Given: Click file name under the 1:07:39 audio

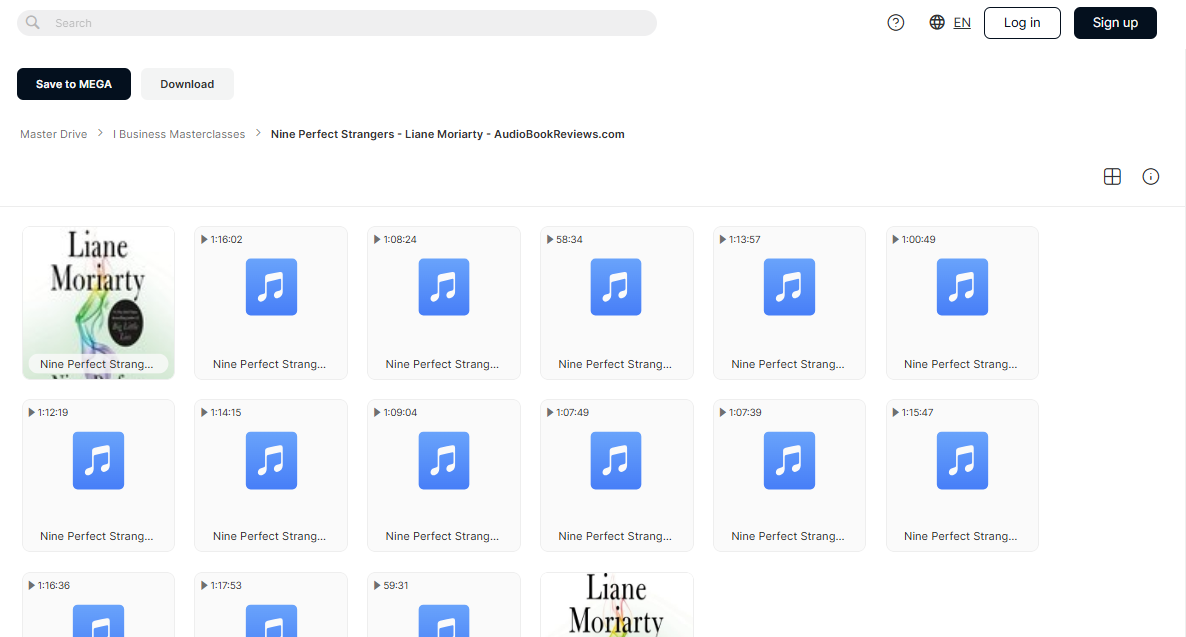Looking at the screenshot, I should point(788,536).
